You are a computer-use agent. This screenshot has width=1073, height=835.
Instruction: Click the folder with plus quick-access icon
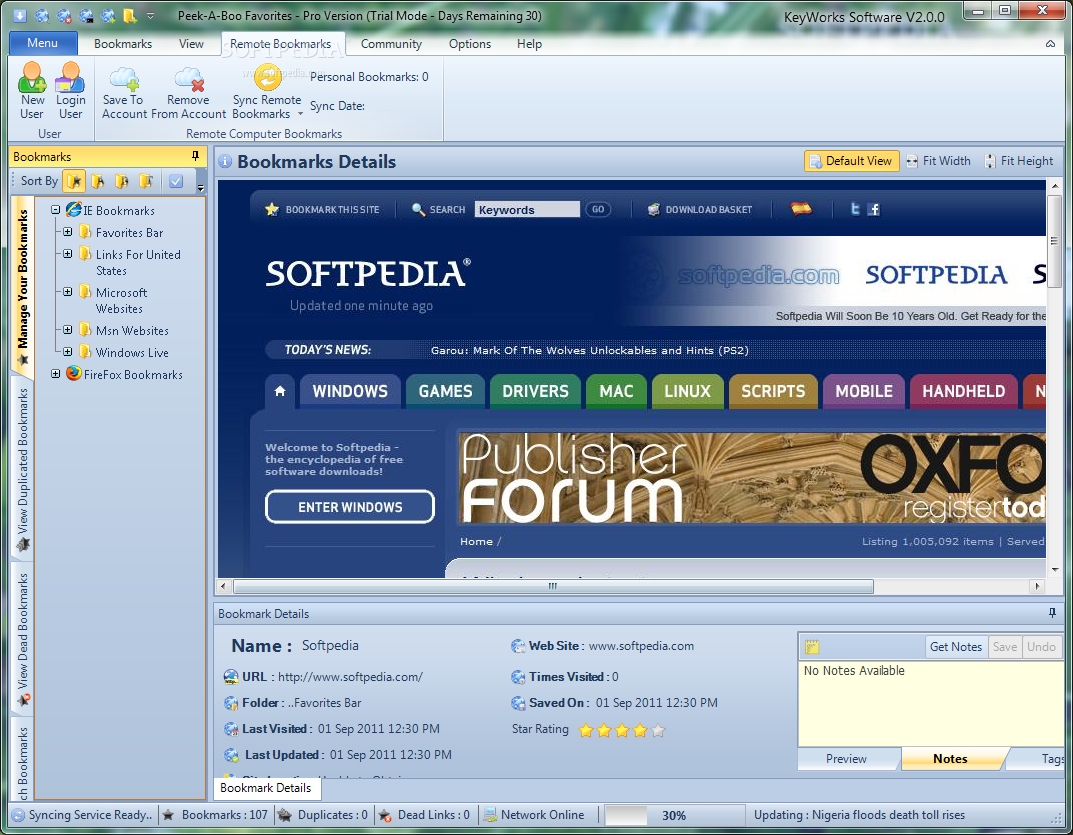[x=129, y=15]
